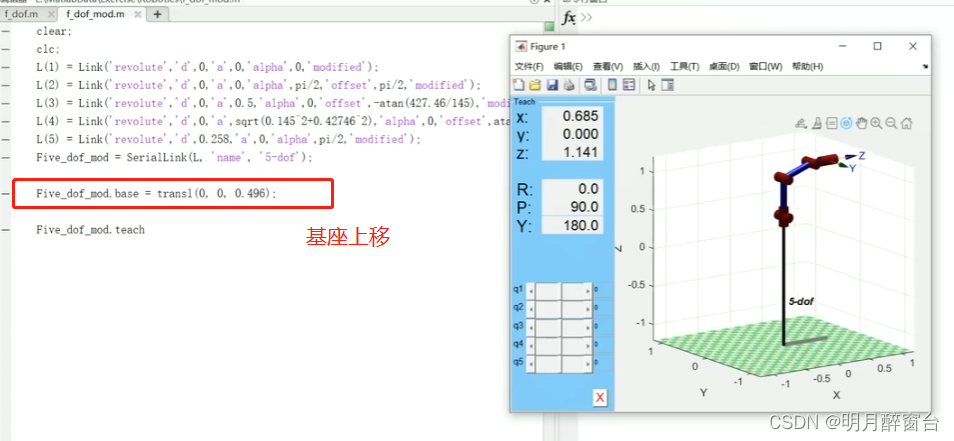Open the 编辑(E) menu in Figure 1
The height and width of the screenshot is (441, 954).
click(568, 66)
